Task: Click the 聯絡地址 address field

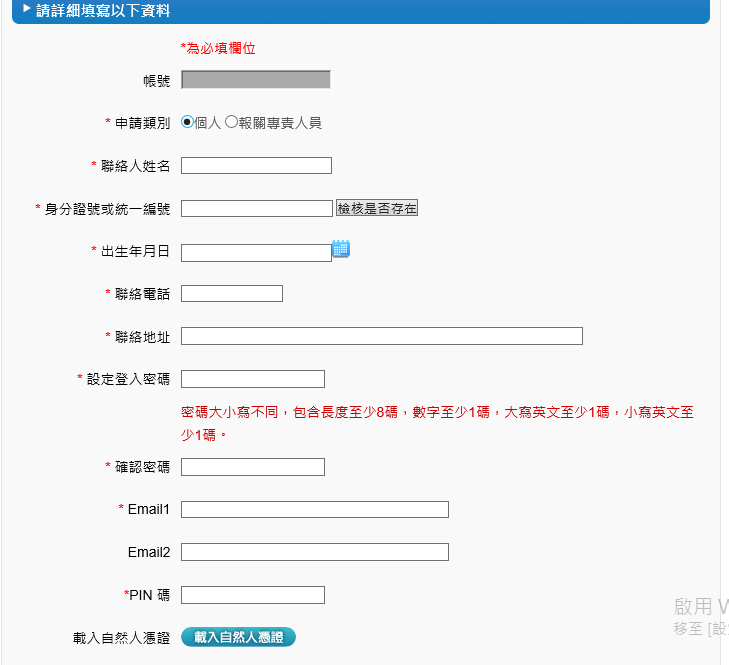Action: [382, 336]
